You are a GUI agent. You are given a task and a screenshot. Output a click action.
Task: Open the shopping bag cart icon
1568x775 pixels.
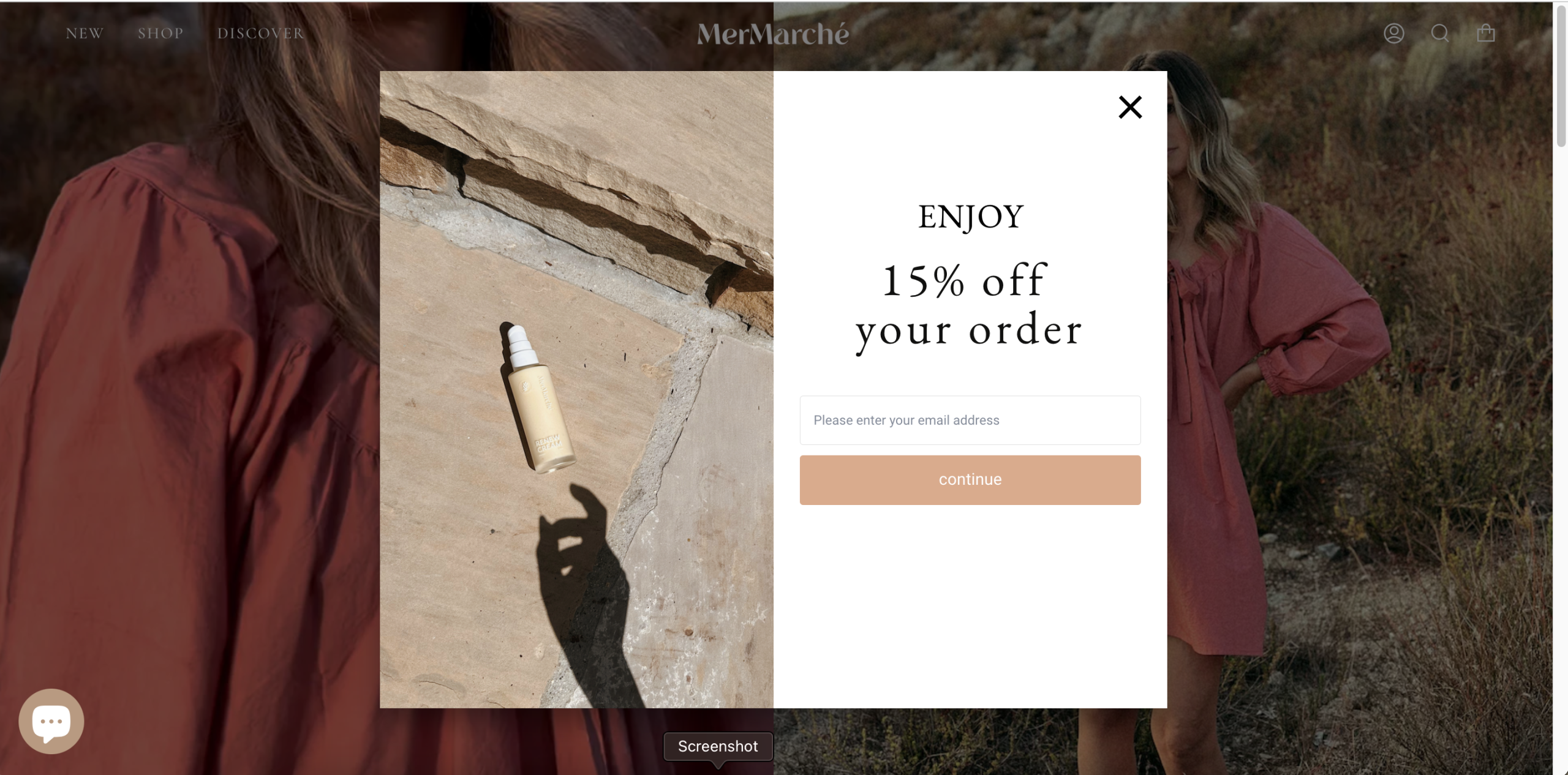[x=1486, y=32]
